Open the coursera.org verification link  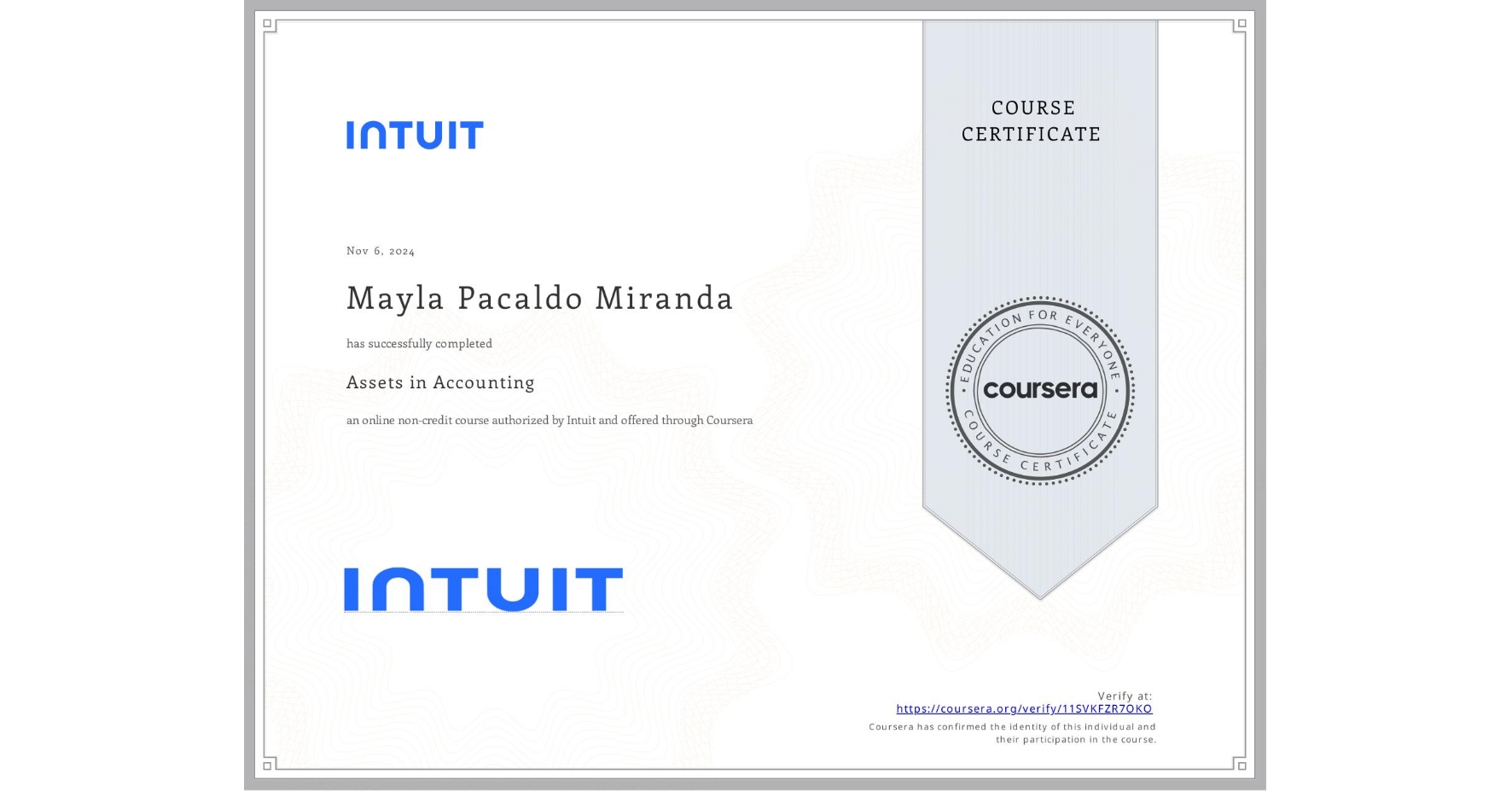(x=1023, y=708)
